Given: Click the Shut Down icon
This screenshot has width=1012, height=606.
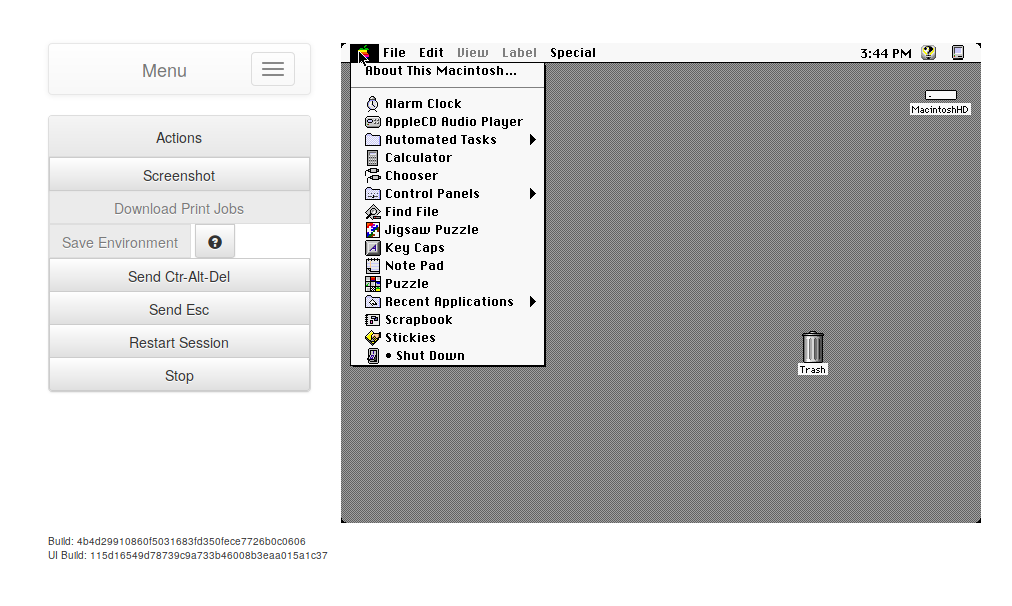Looking at the screenshot, I should coord(372,356).
